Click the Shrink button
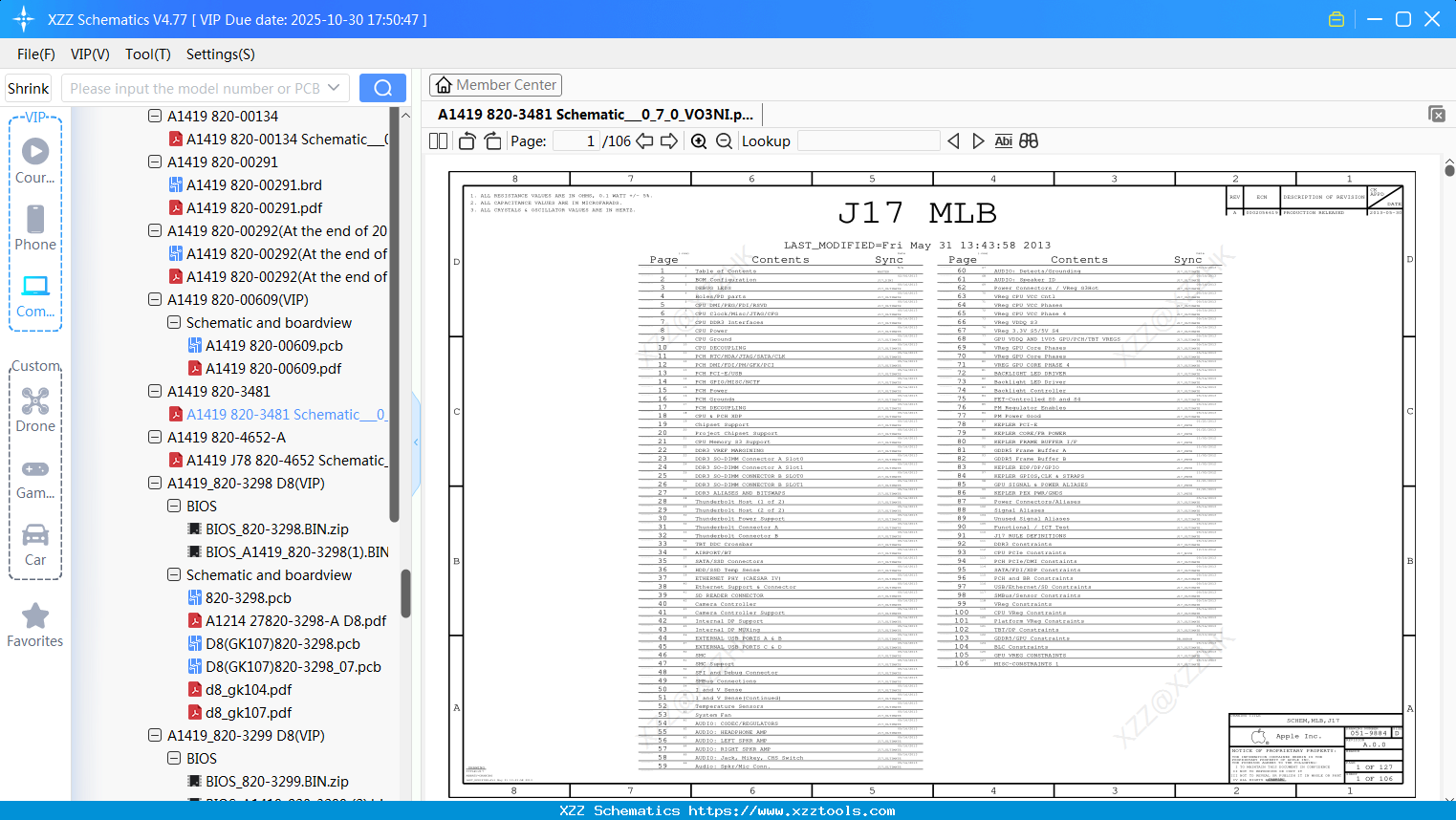 click(29, 88)
